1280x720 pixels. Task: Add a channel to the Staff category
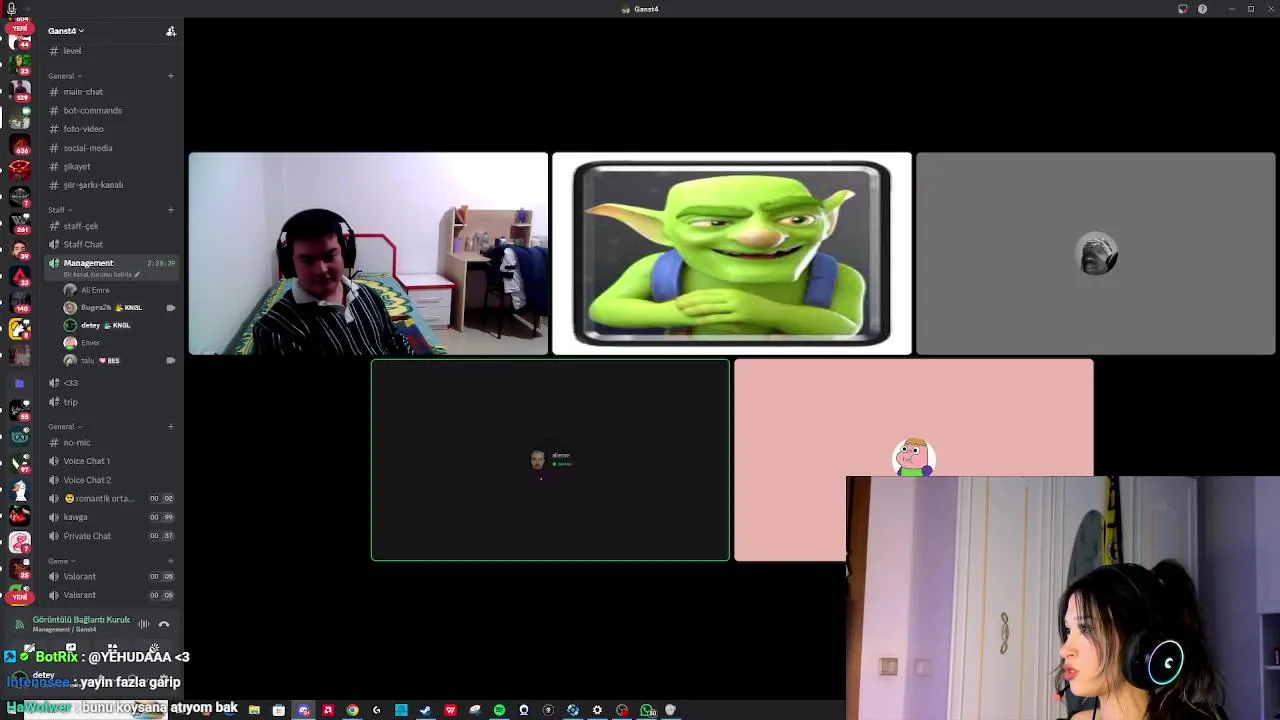pos(171,210)
